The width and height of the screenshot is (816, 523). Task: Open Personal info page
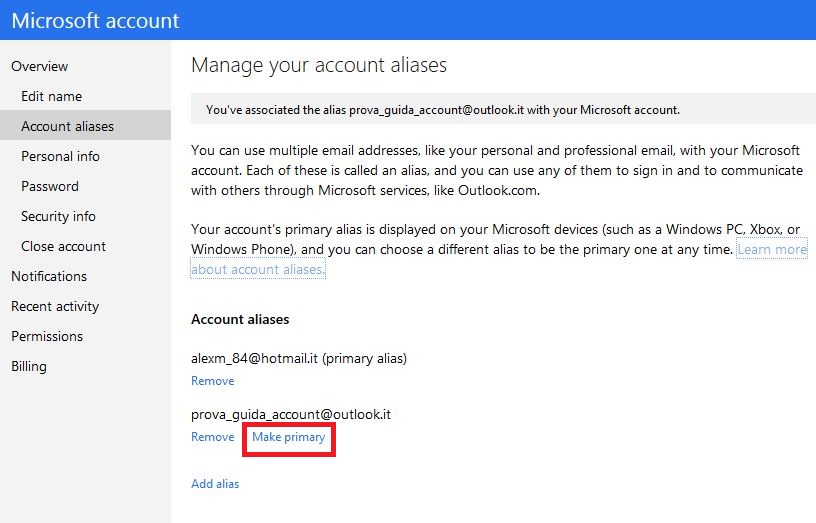pos(60,156)
